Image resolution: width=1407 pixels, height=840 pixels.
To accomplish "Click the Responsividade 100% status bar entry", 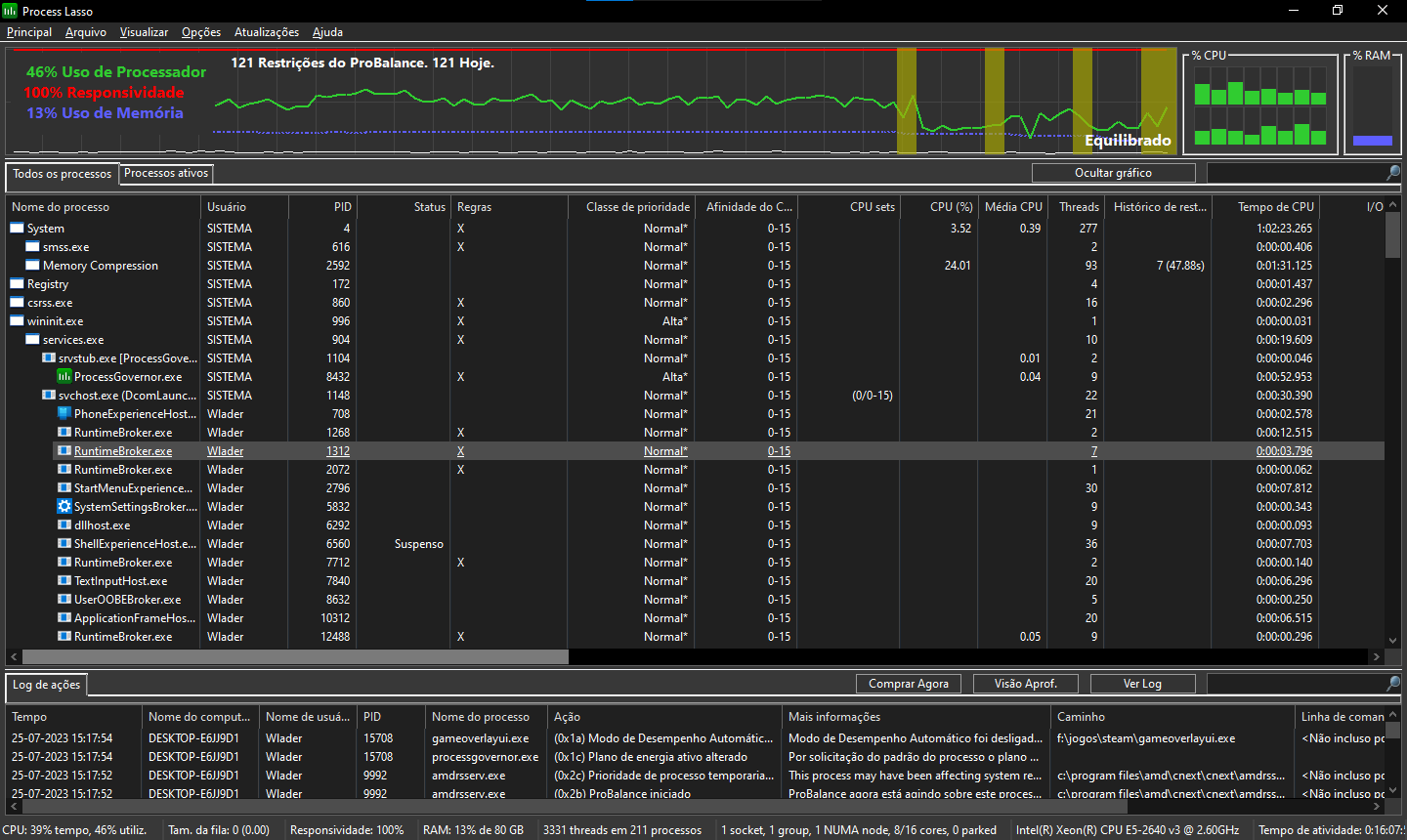I will (347, 830).
